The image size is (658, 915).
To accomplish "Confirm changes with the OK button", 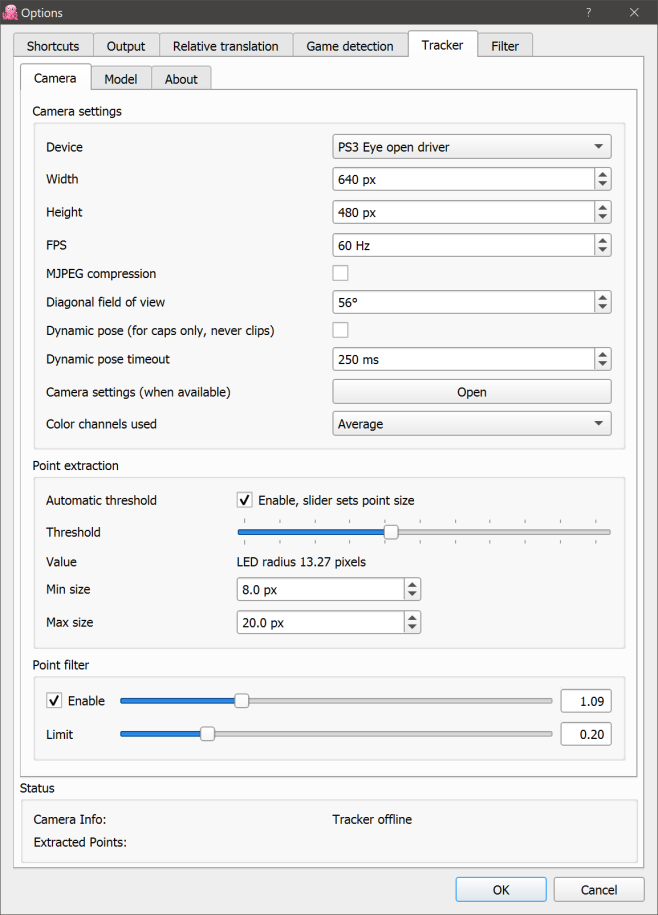I will pos(500,889).
